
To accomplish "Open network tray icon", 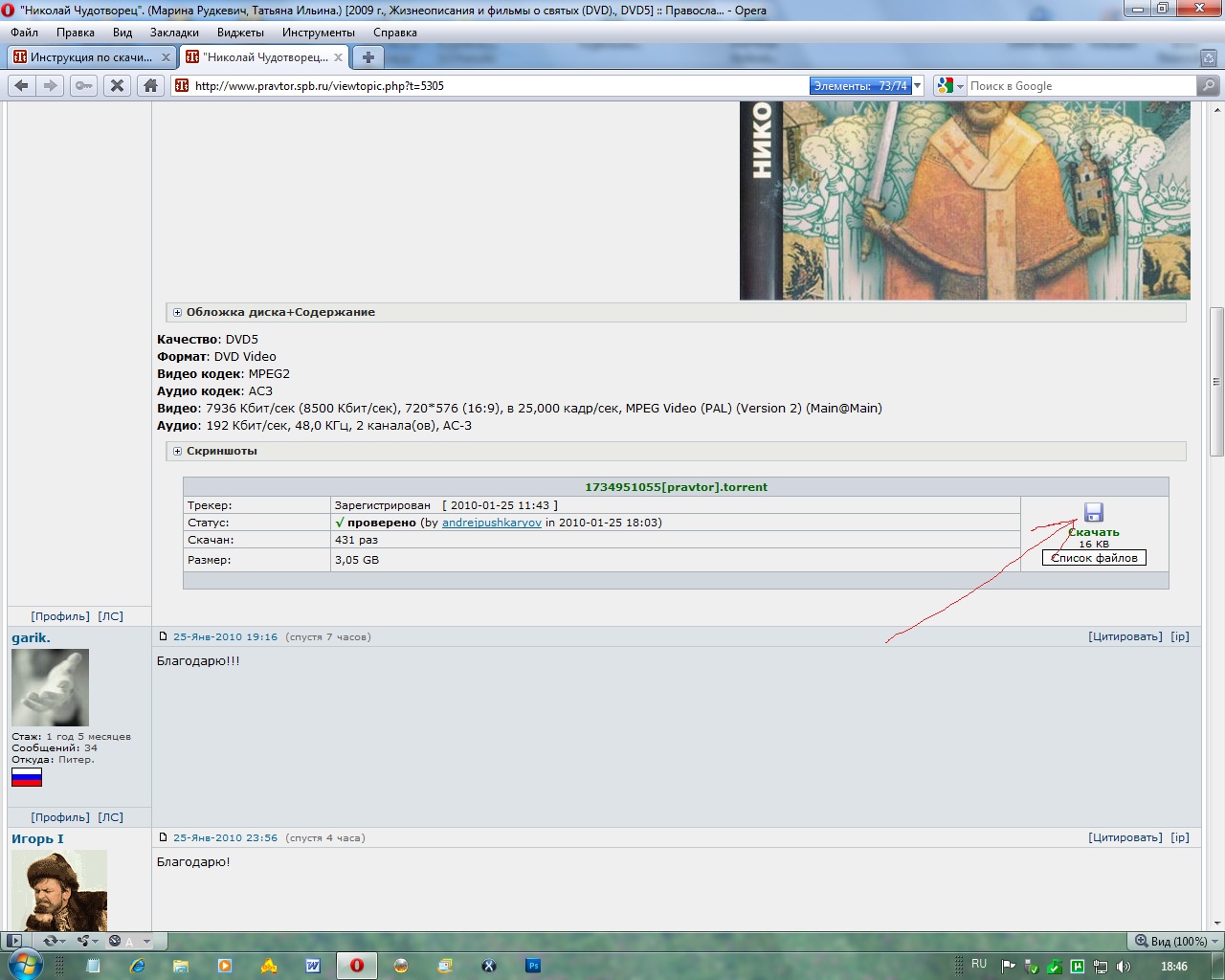I will click(x=1101, y=967).
